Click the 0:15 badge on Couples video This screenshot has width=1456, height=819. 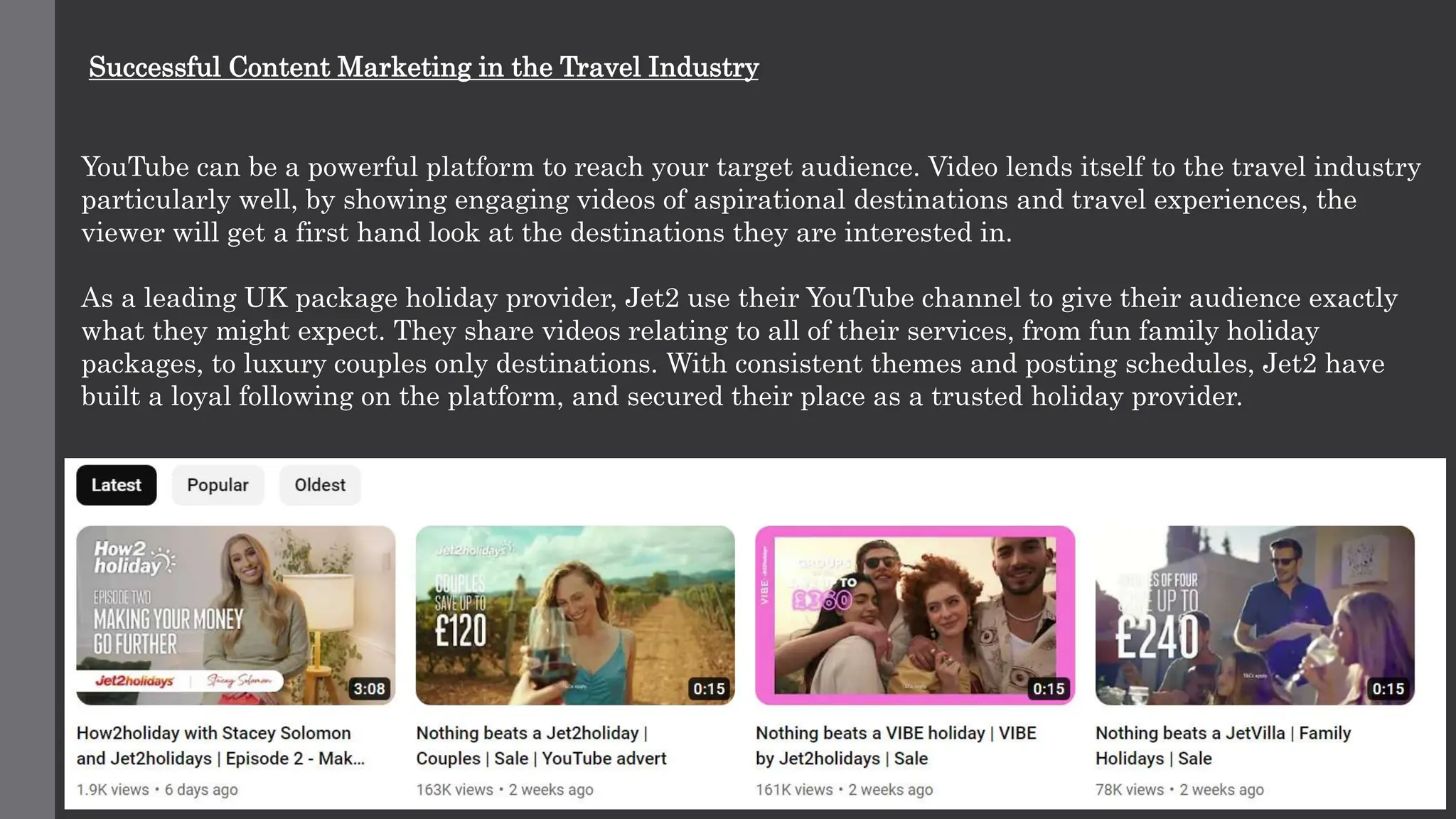[x=709, y=689]
